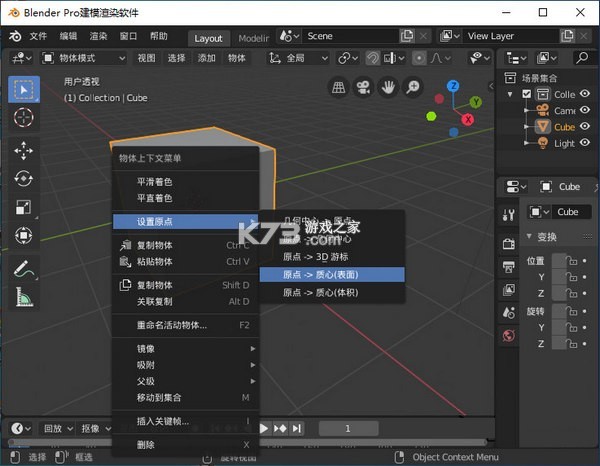The width and height of the screenshot is (600, 466).
Task: Toggle perspective/orthographic grid view button
Action: pyautogui.click(x=338, y=88)
